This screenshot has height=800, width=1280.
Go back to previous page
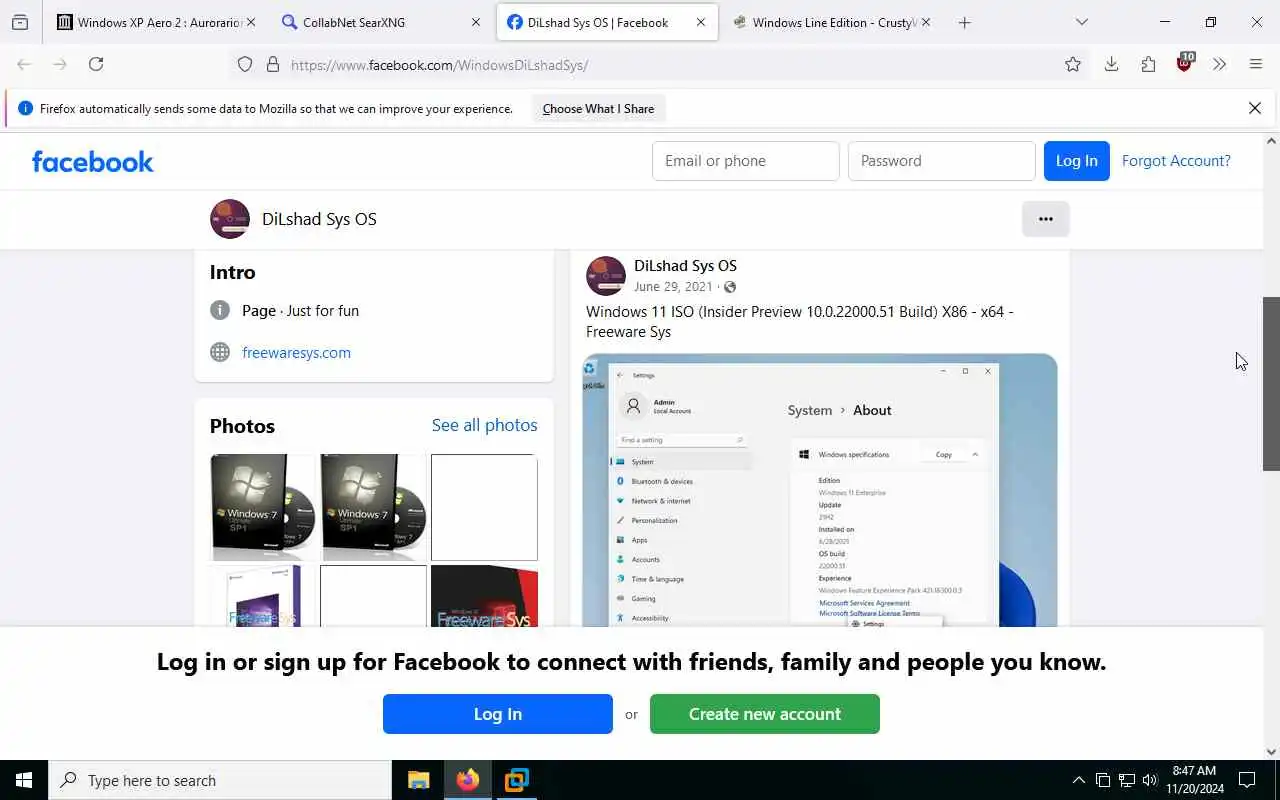coord(24,64)
